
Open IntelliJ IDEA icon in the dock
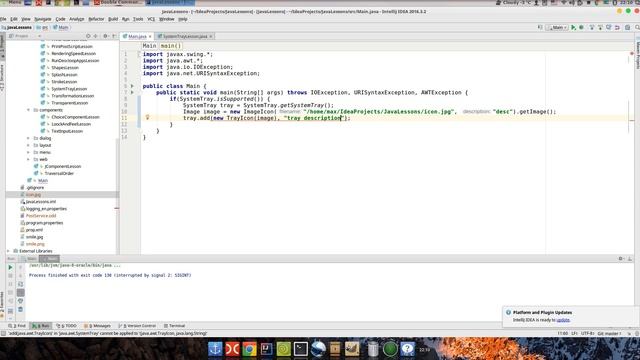click(267, 349)
